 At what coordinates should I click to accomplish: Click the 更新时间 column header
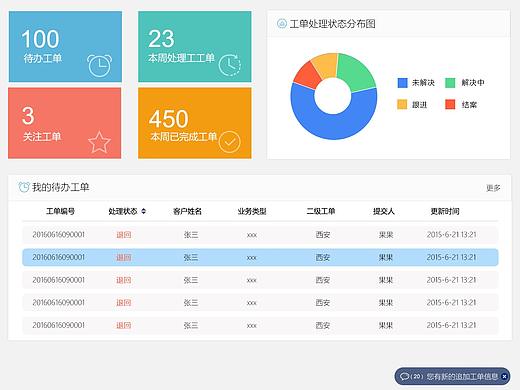click(x=445, y=211)
